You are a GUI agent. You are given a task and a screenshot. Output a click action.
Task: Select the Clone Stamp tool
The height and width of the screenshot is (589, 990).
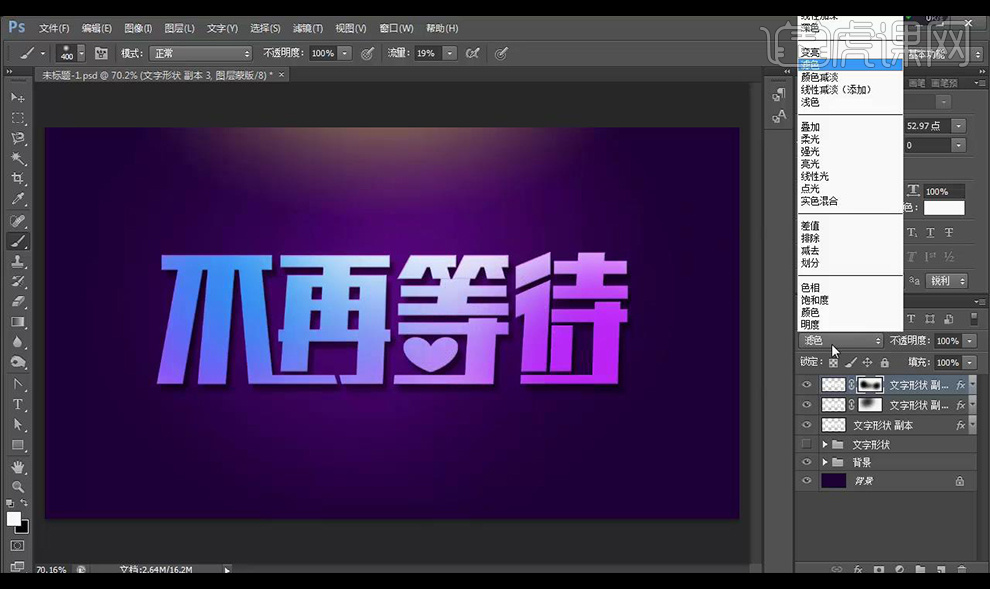click(18, 261)
